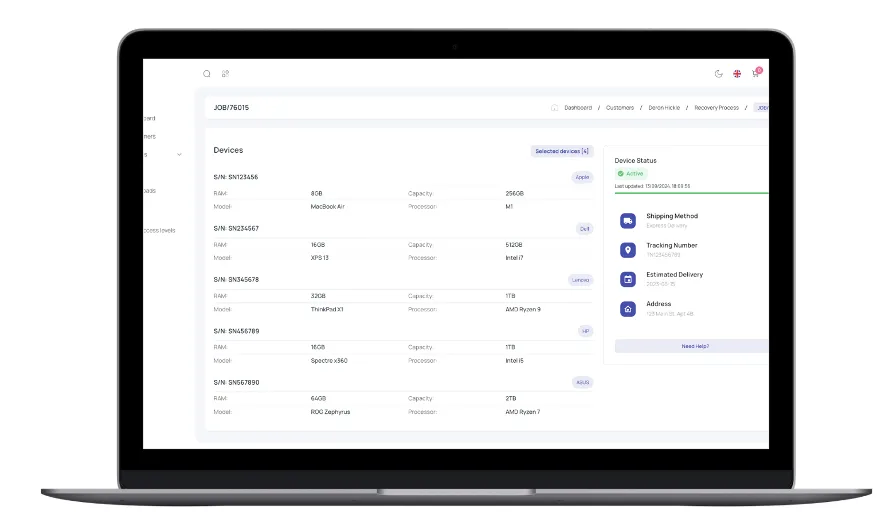Open the UK flag language selector
The height and width of the screenshot is (522, 894).
(737, 73)
